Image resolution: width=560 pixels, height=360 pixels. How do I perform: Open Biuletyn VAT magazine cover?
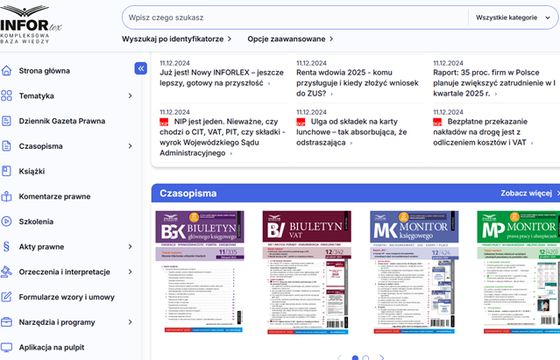tap(307, 272)
